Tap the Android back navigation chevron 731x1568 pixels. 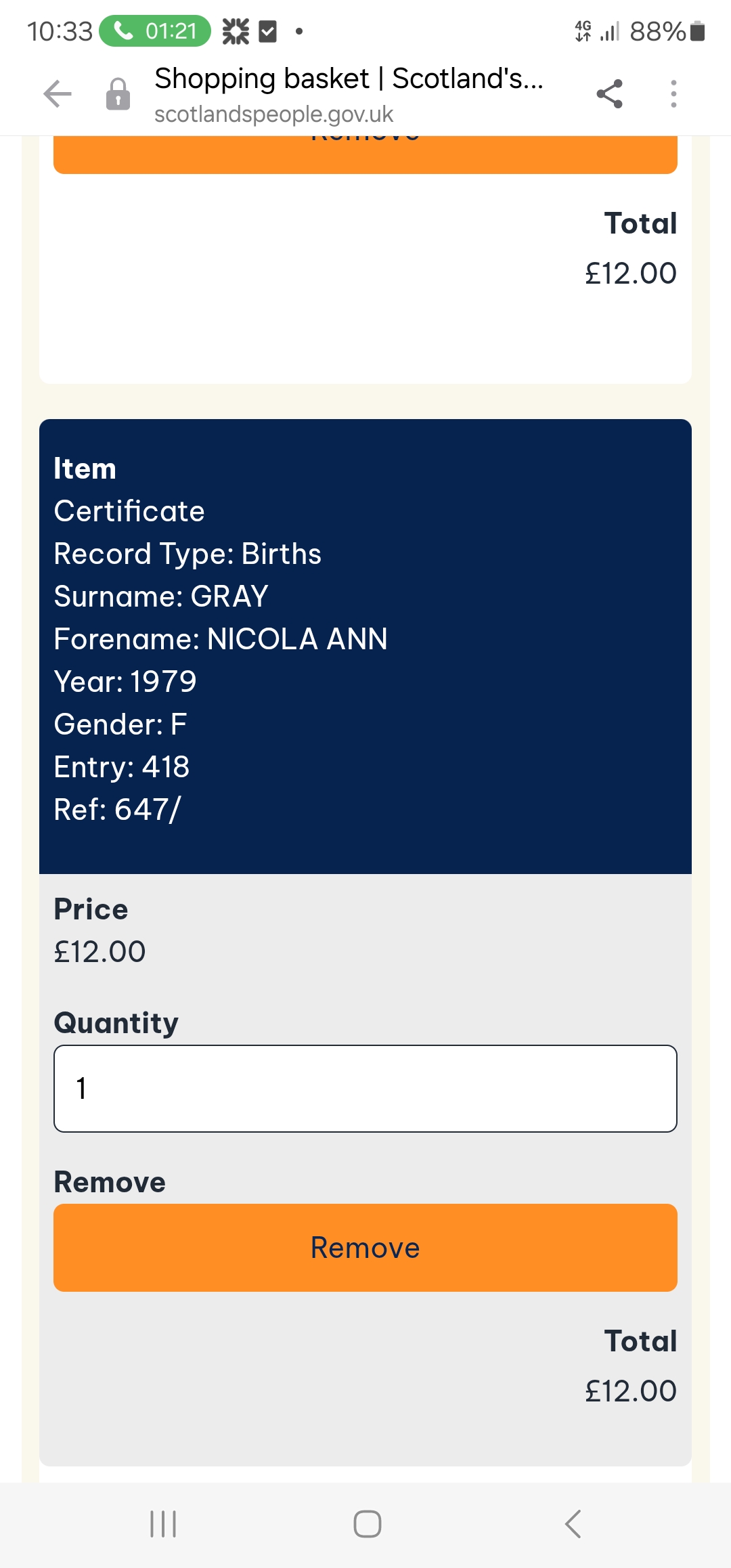click(573, 1524)
